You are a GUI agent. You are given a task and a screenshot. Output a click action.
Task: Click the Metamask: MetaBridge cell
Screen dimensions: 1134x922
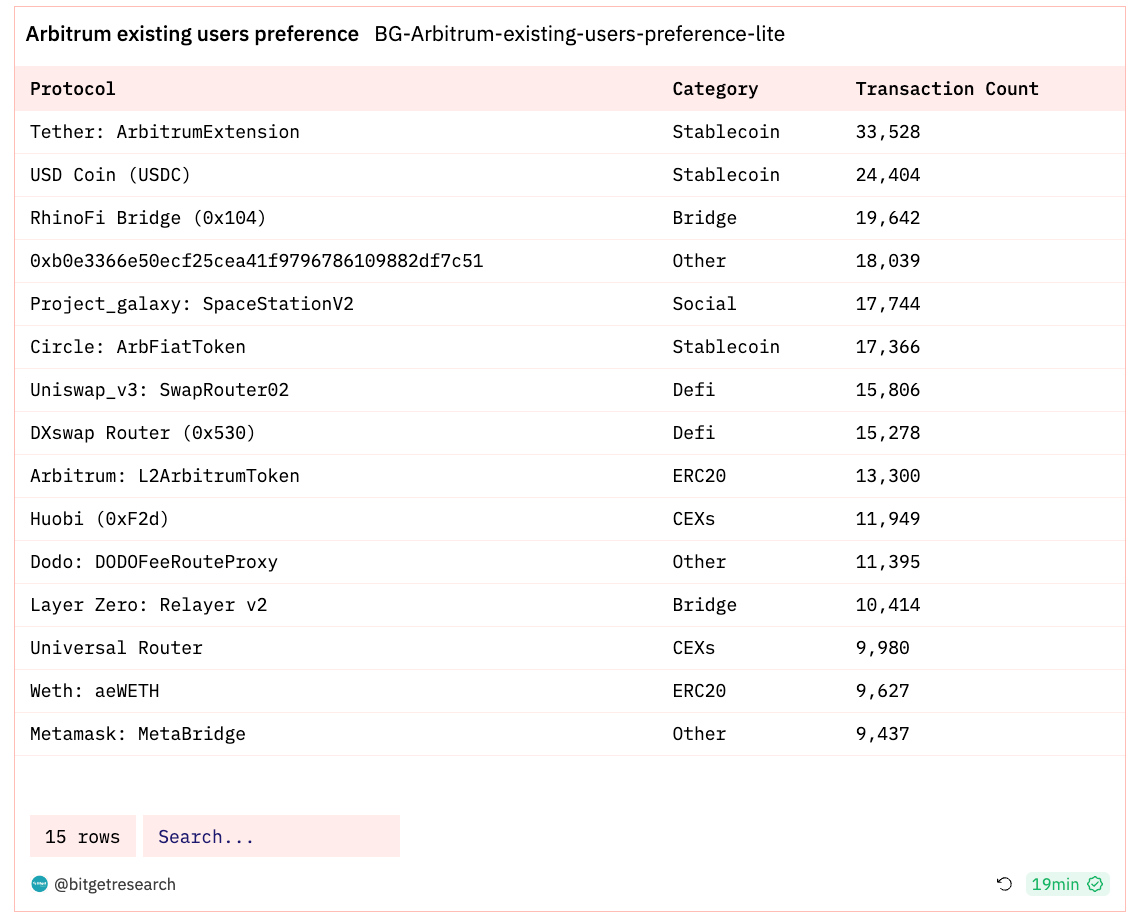138,734
